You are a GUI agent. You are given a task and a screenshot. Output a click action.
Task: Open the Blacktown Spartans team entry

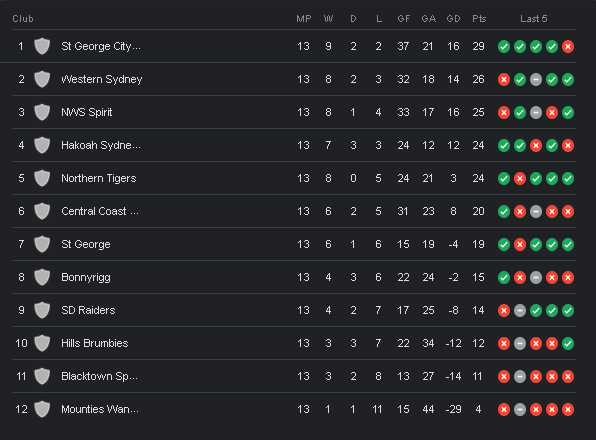[99, 376]
